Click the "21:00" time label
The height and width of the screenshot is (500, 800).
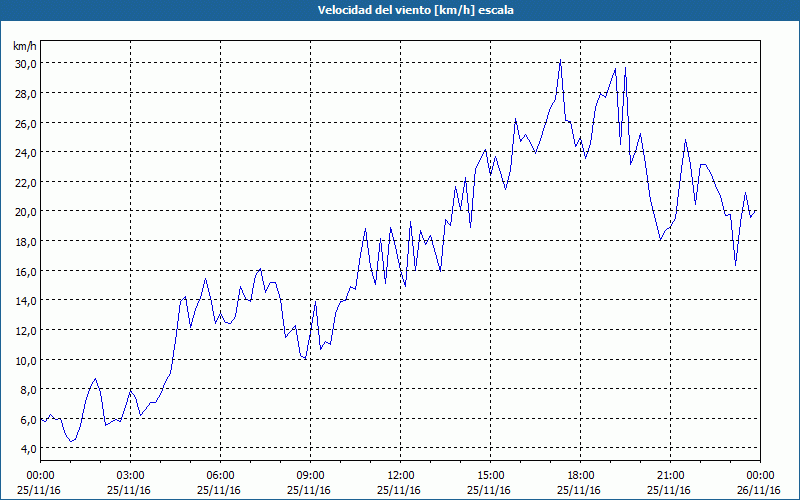(x=670, y=476)
